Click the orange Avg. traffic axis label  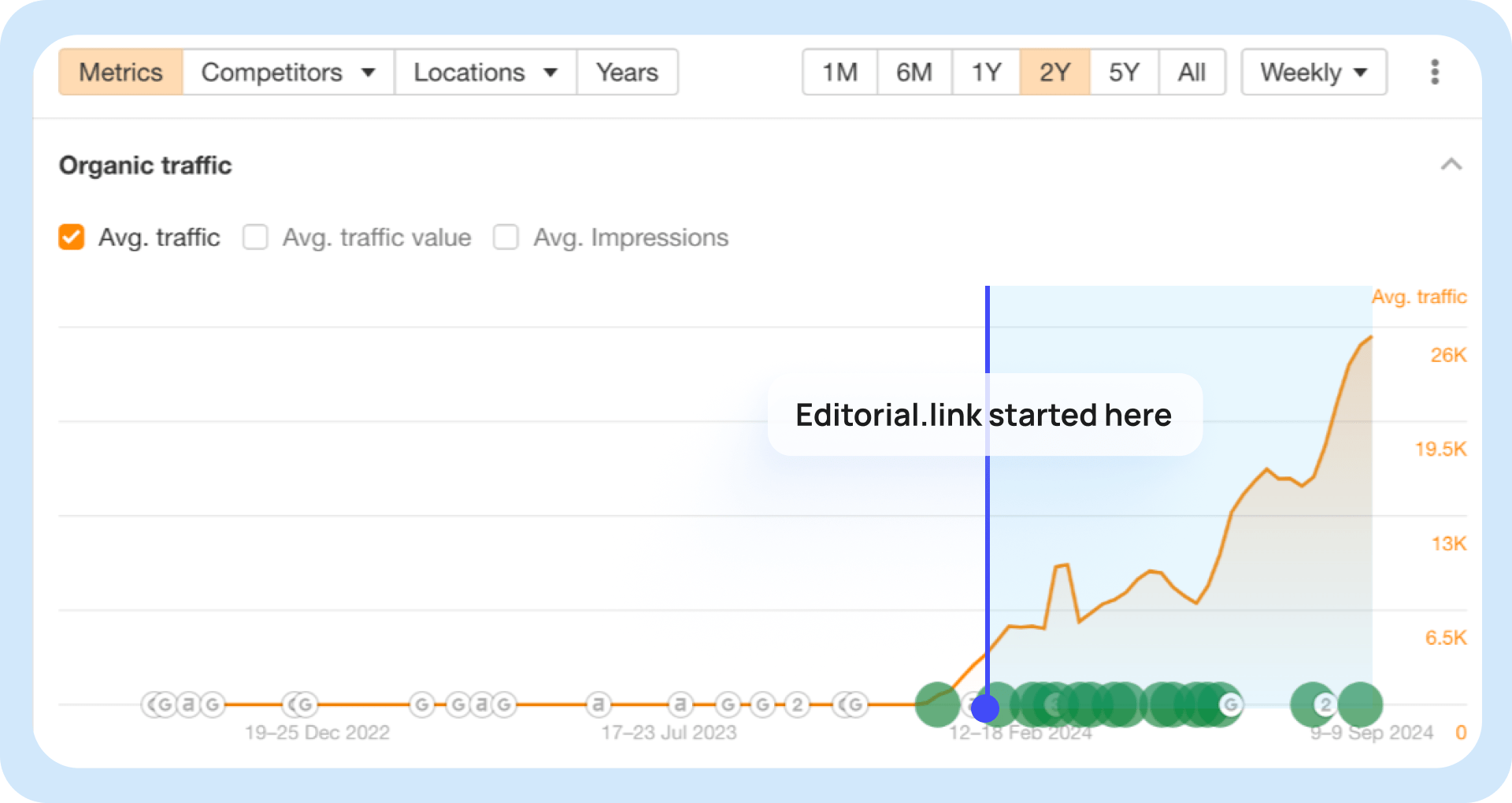click(x=1419, y=297)
